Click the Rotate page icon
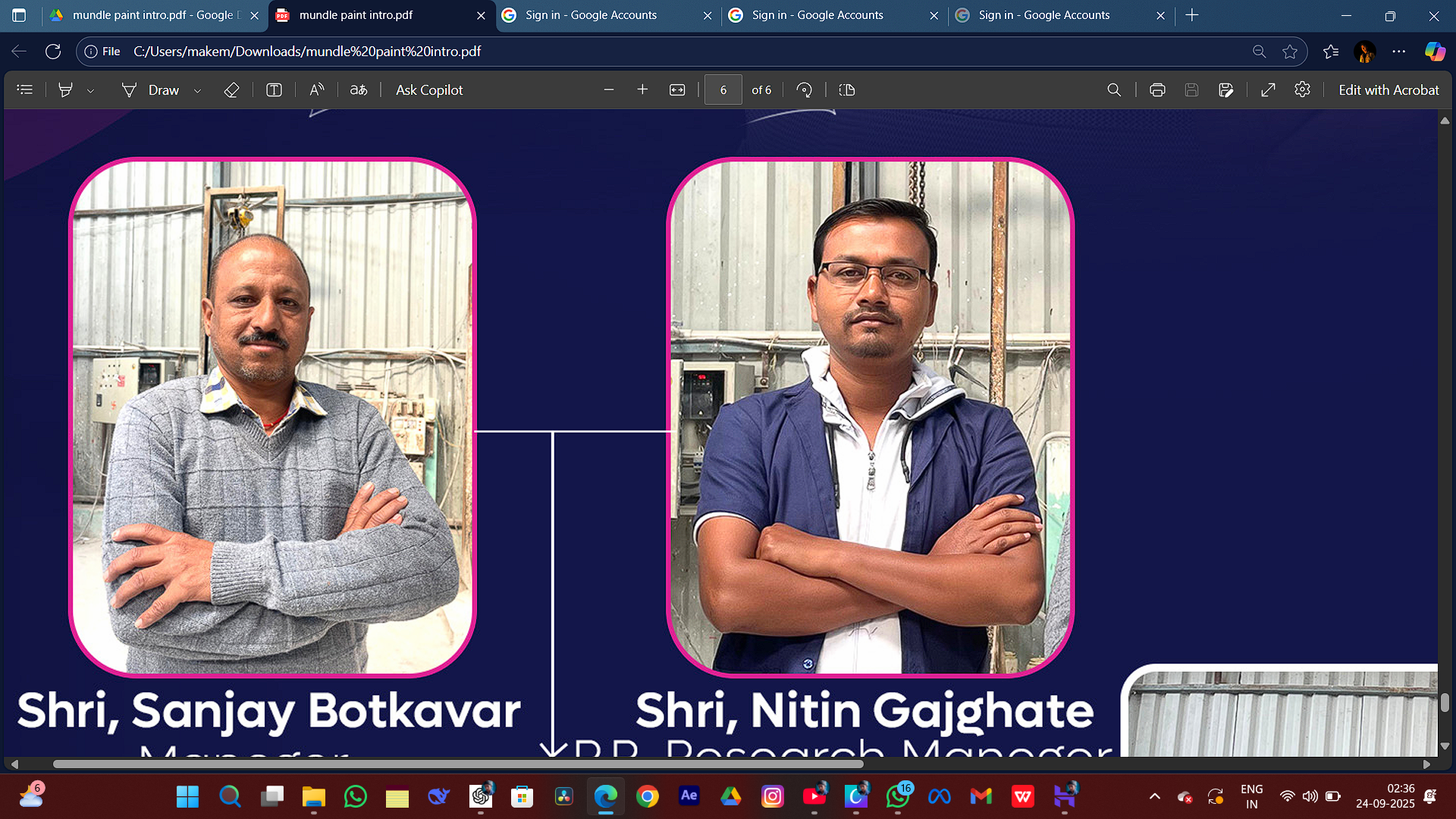This screenshot has width=1456, height=819. click(804, 89)
